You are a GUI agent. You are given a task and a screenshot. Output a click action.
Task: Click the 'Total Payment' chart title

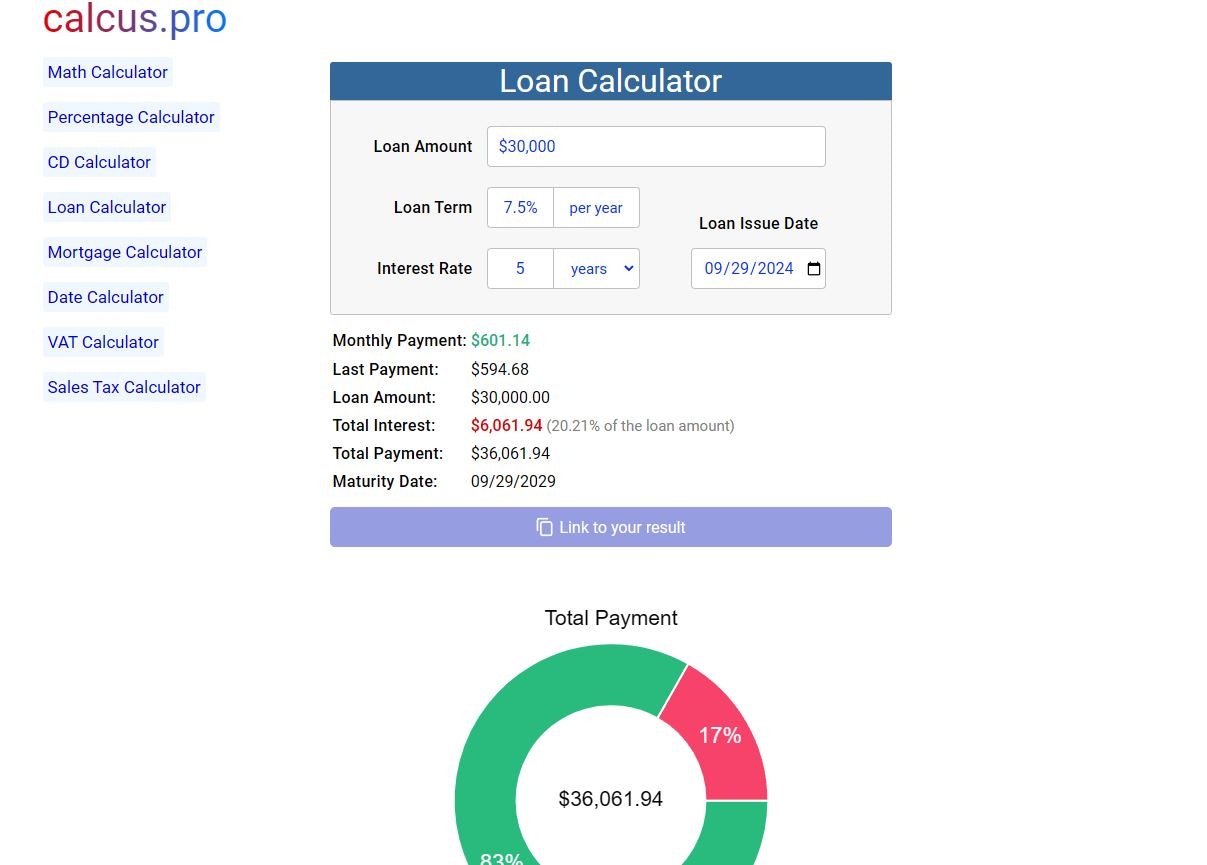(x=611, y=618)
